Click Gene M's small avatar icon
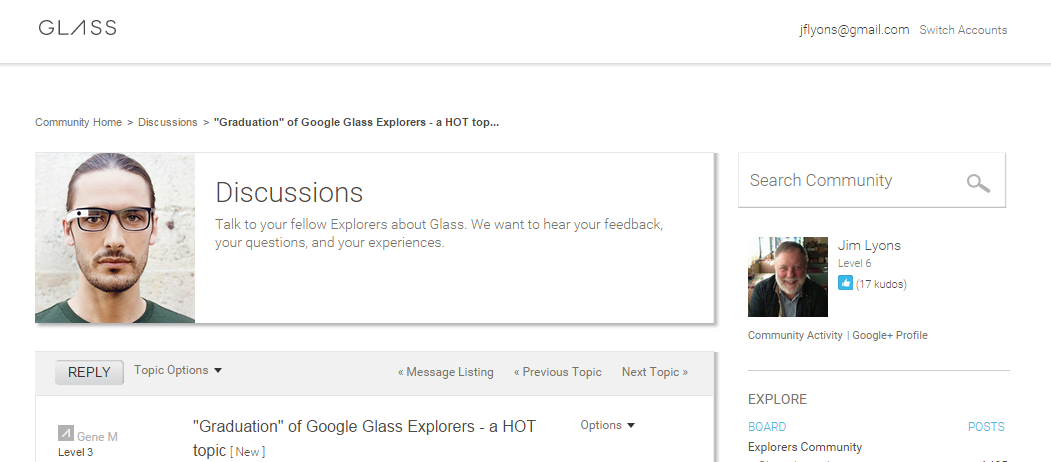The height and width of the screenshot is (462, 1051). (x=65, y=432)
